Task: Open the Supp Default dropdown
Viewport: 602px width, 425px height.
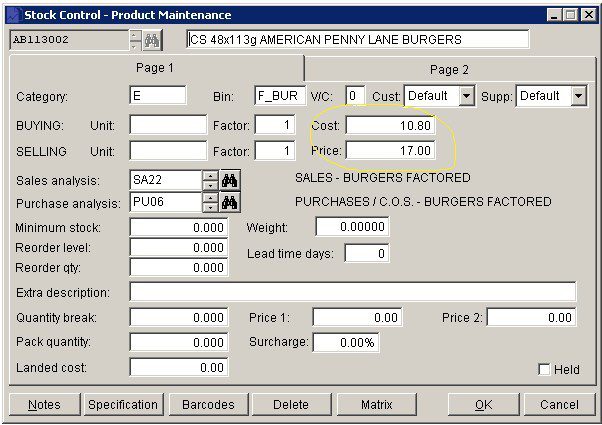Action: (578, 96)
